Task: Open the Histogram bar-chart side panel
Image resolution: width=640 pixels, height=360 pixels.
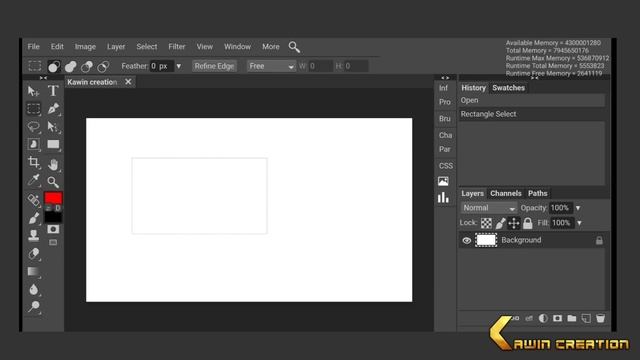Action: tap(443, 198)
